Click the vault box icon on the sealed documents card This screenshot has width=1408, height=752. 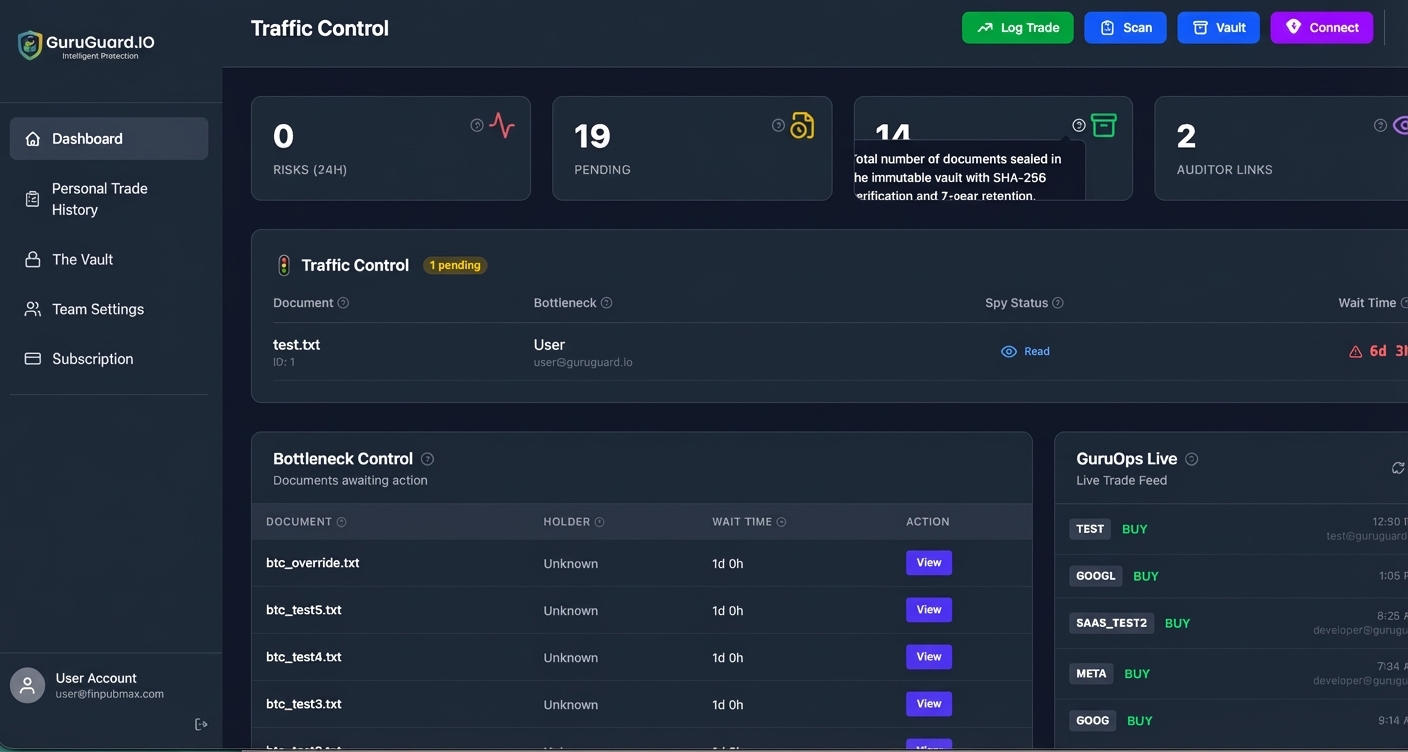click(x=1102, y=125)
